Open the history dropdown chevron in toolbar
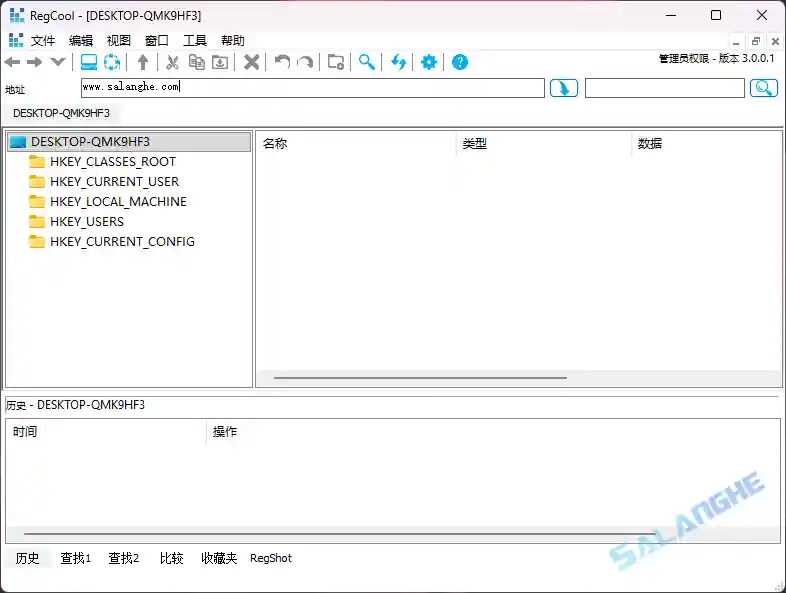 click(58, 62)
